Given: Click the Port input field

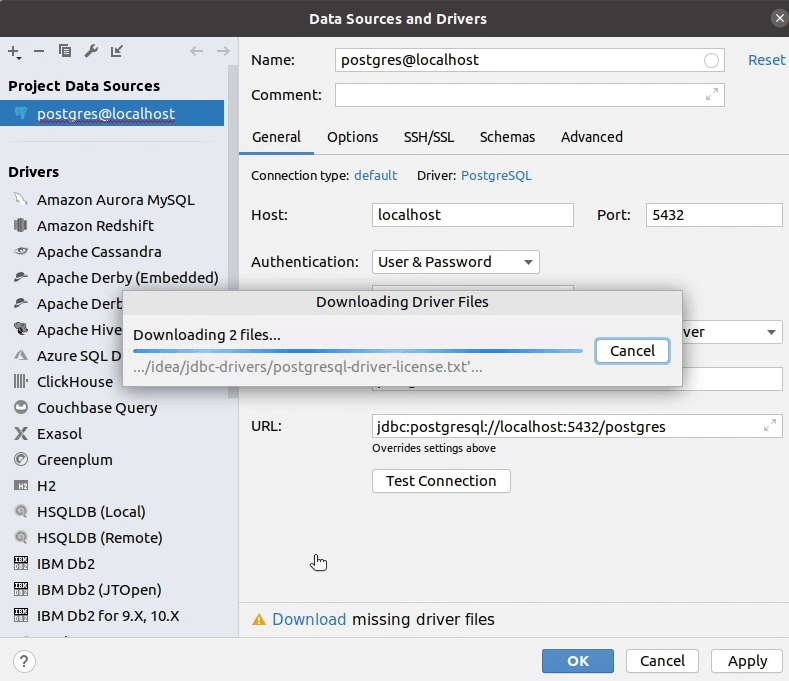Looking at the screenshot, I should coord(714,215).
